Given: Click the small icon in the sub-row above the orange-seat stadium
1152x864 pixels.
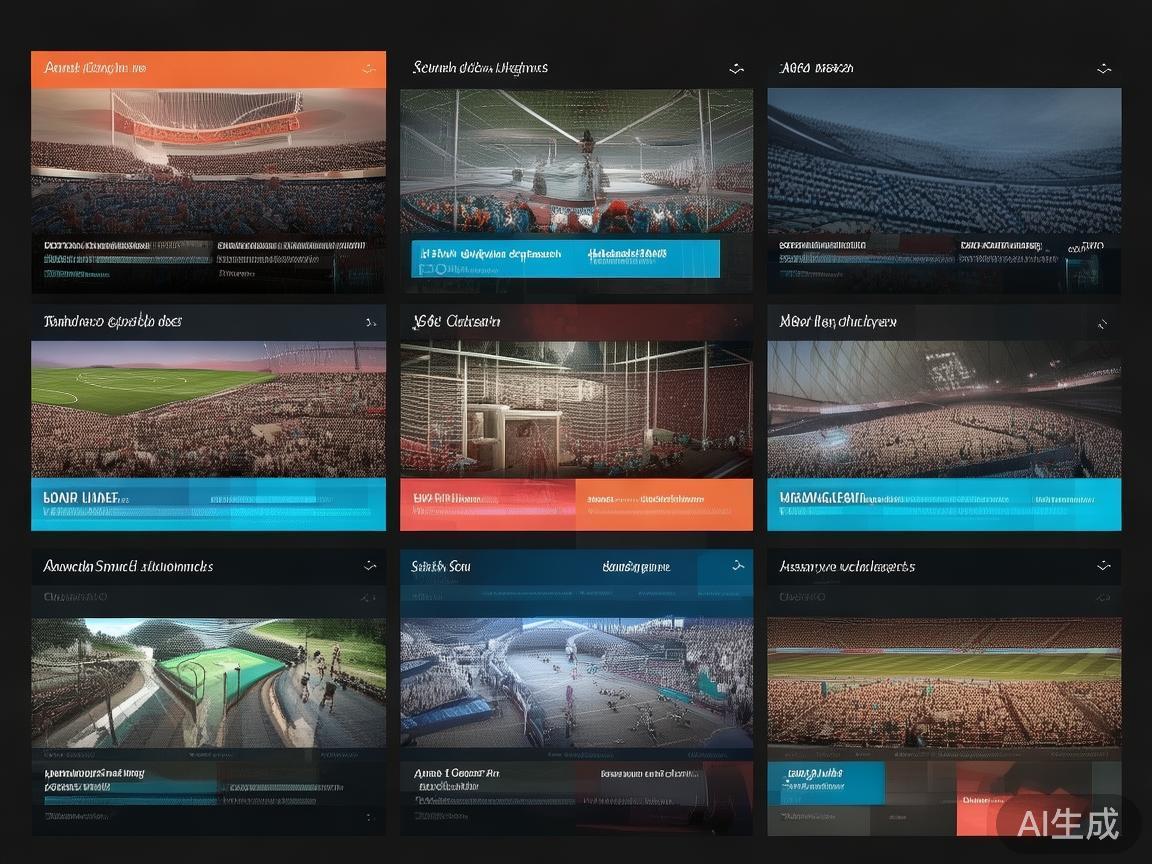Looking at the screenshot, I should pos(1103,598).
